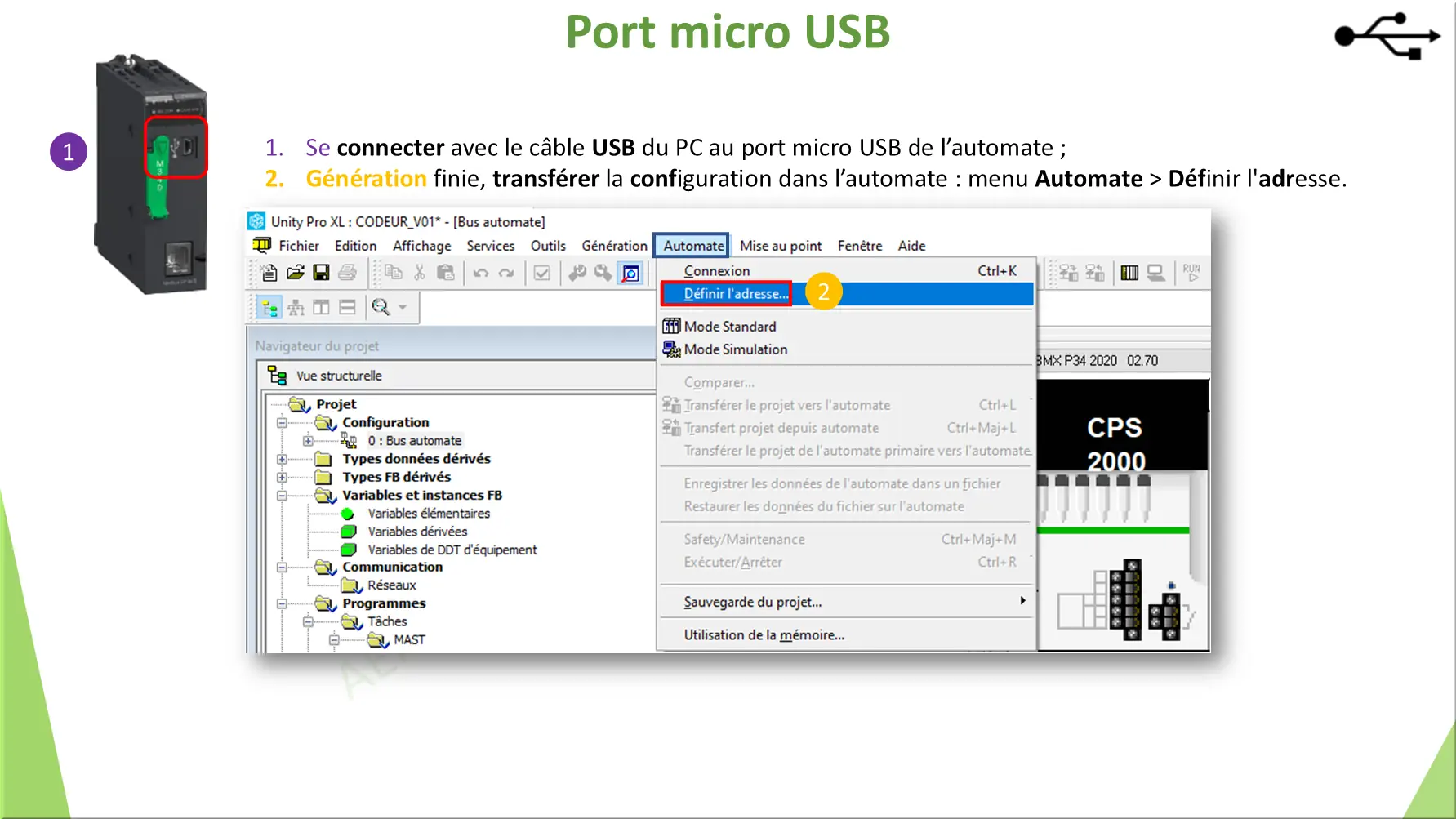Select Mode Simulation menu entry
This screenshot has width=1456, height=819.
coord(735,349)
